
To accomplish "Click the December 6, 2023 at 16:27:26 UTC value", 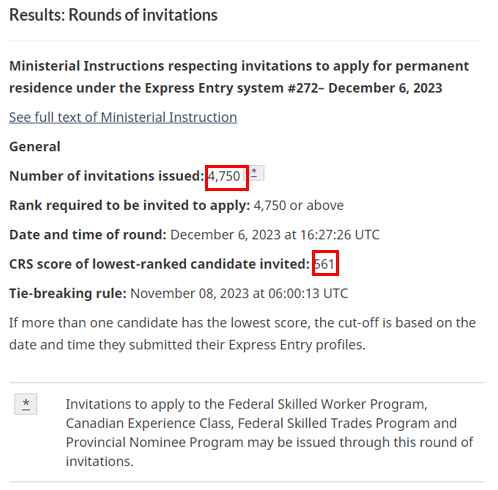I will click(x=275, y=235).
